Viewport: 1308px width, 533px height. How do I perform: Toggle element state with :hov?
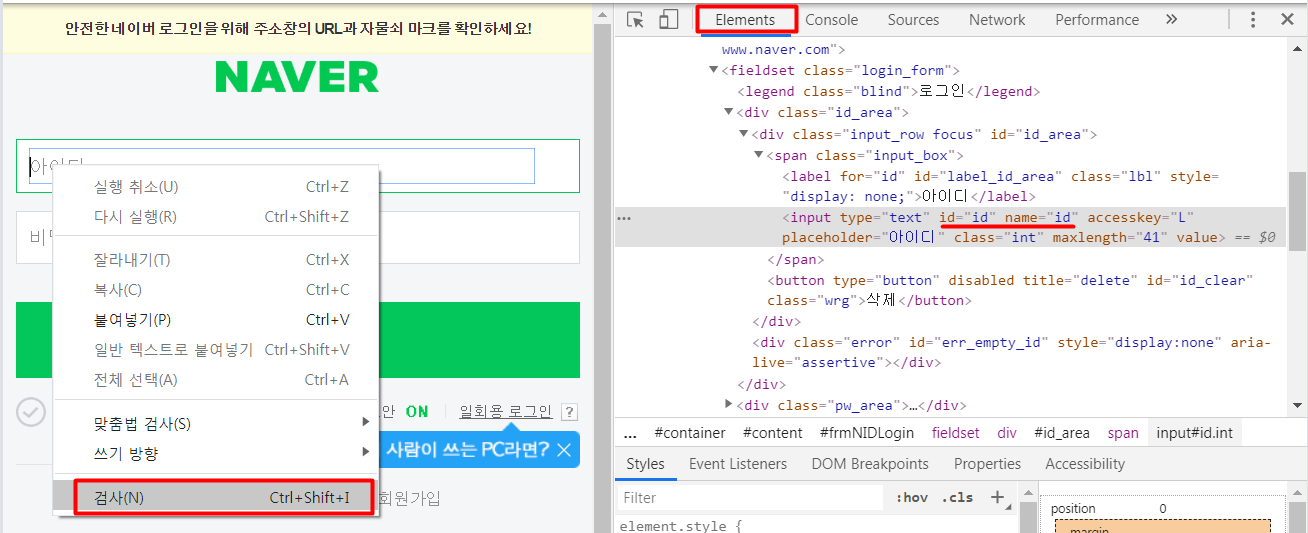coord(911,498)
